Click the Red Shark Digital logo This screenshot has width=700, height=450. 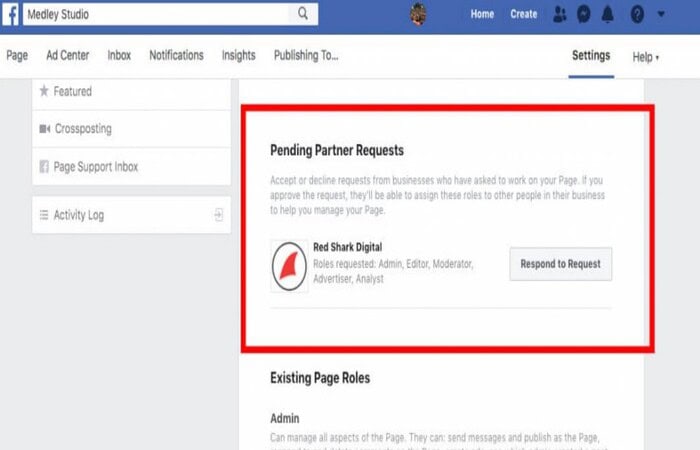coord(289,266)
